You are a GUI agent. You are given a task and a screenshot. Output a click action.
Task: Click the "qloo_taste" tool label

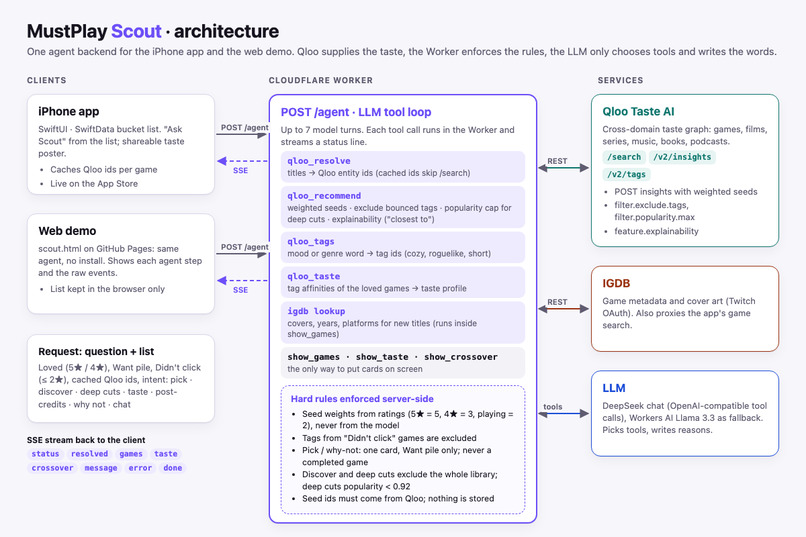(x=314, y=276)
